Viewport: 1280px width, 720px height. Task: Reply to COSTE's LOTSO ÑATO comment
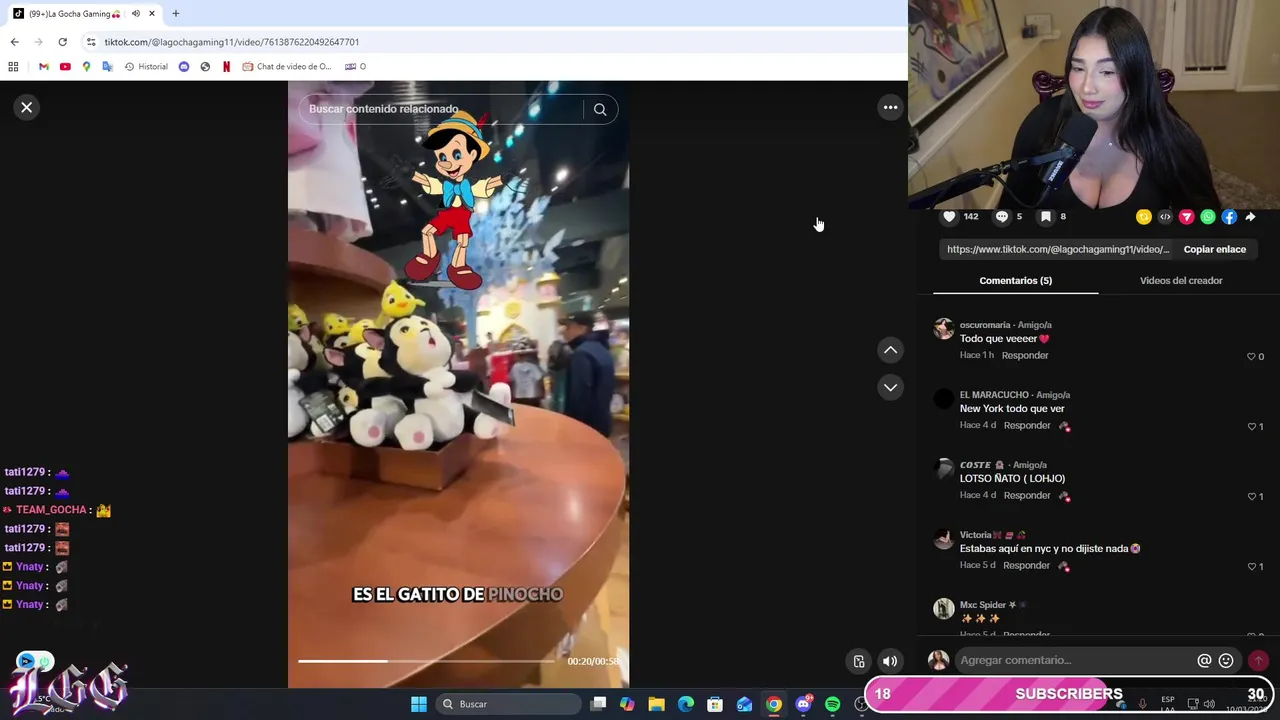pyautogui.click(x=1027, y=495)
